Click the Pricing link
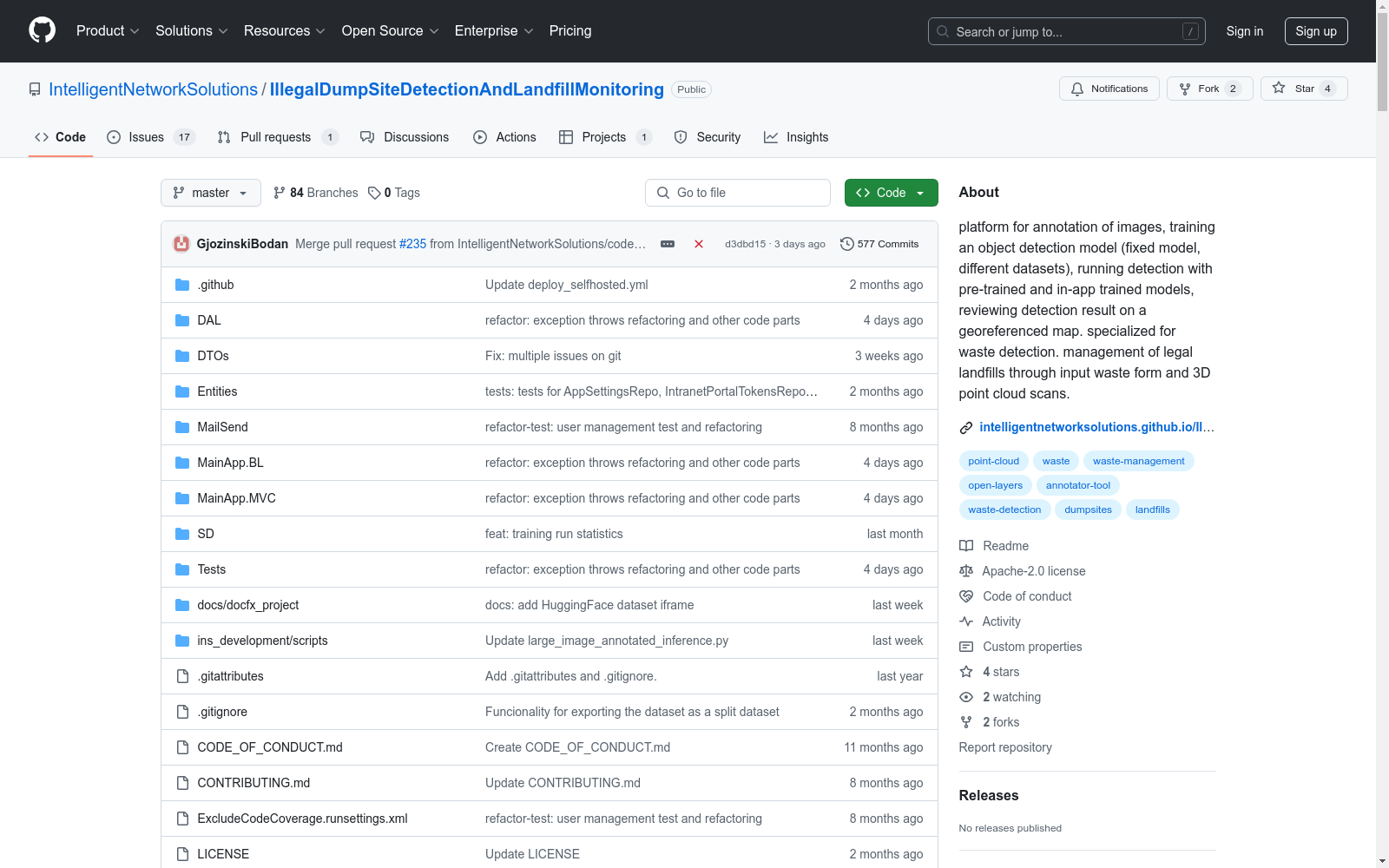Image resolution: width=1389 pixels, height=868 pixels. (570, 31)
